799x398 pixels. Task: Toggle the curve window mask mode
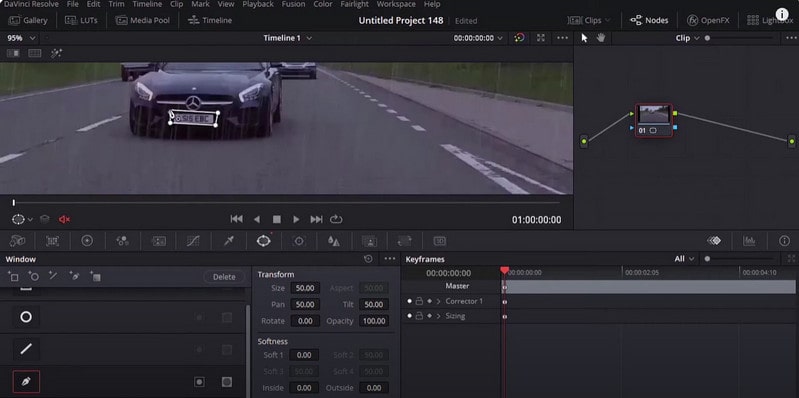227,382
